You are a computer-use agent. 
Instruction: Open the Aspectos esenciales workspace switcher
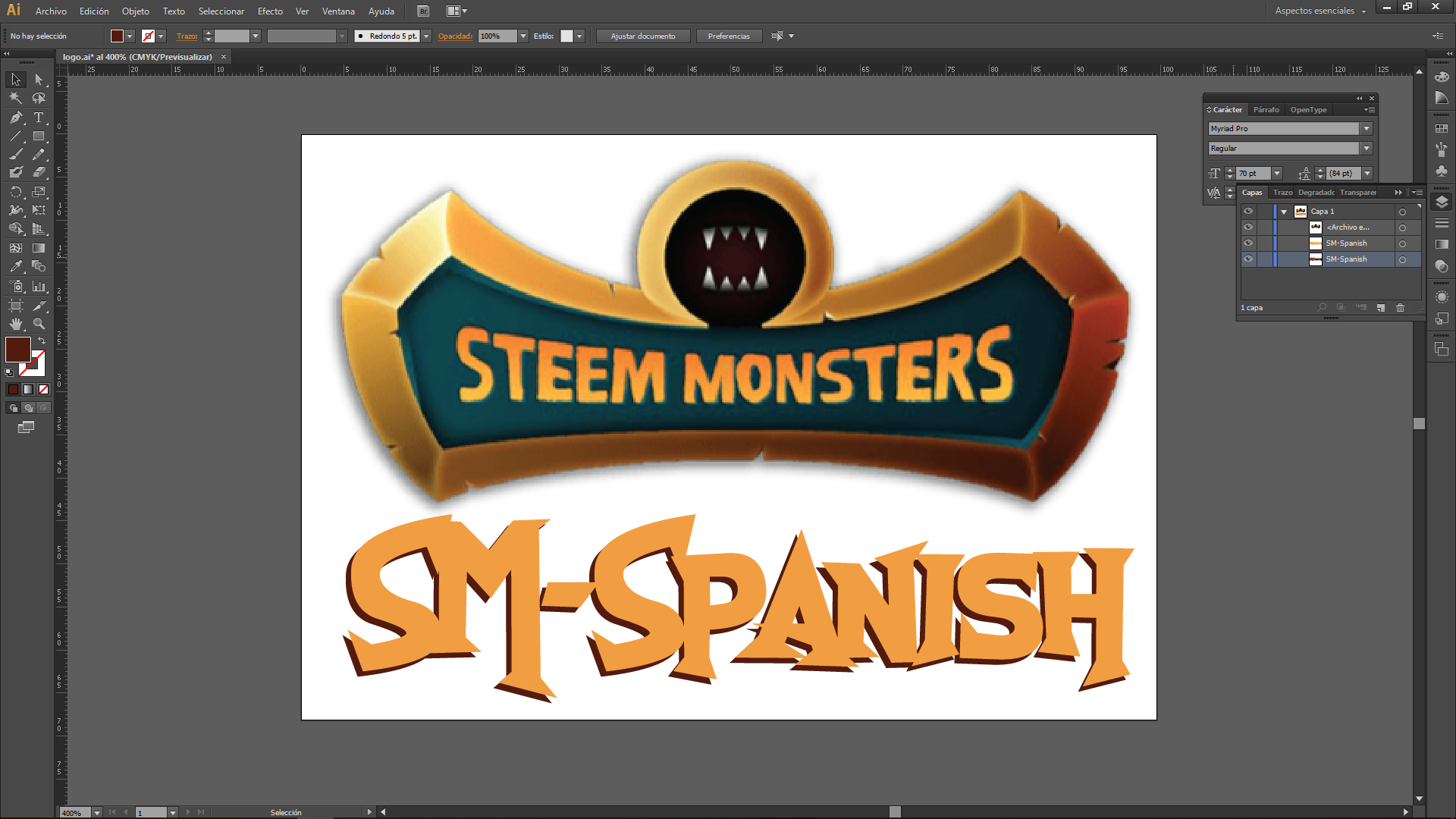[1320, 11]
